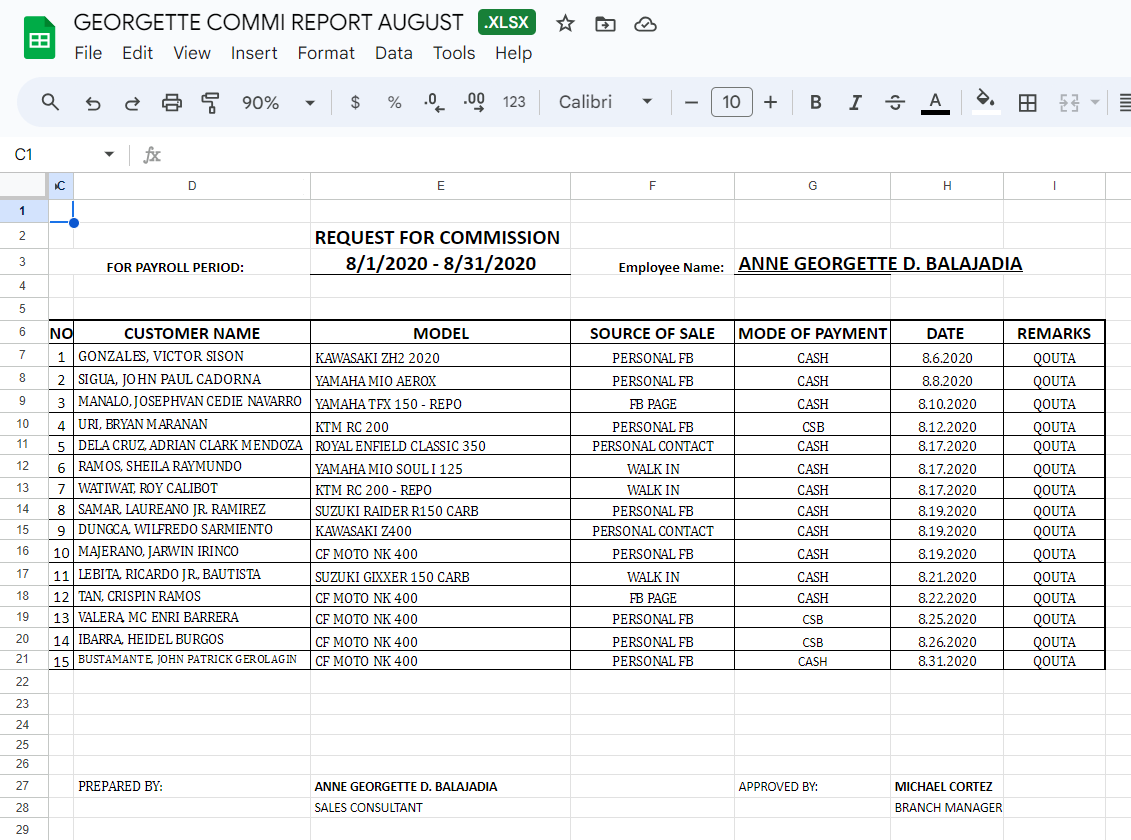Click cell BUSTAMANTE, JOHN PATRICK GEROLAGIN
Image resolution: width=1131 pixels, height=840 pixels.
[192, 660]
